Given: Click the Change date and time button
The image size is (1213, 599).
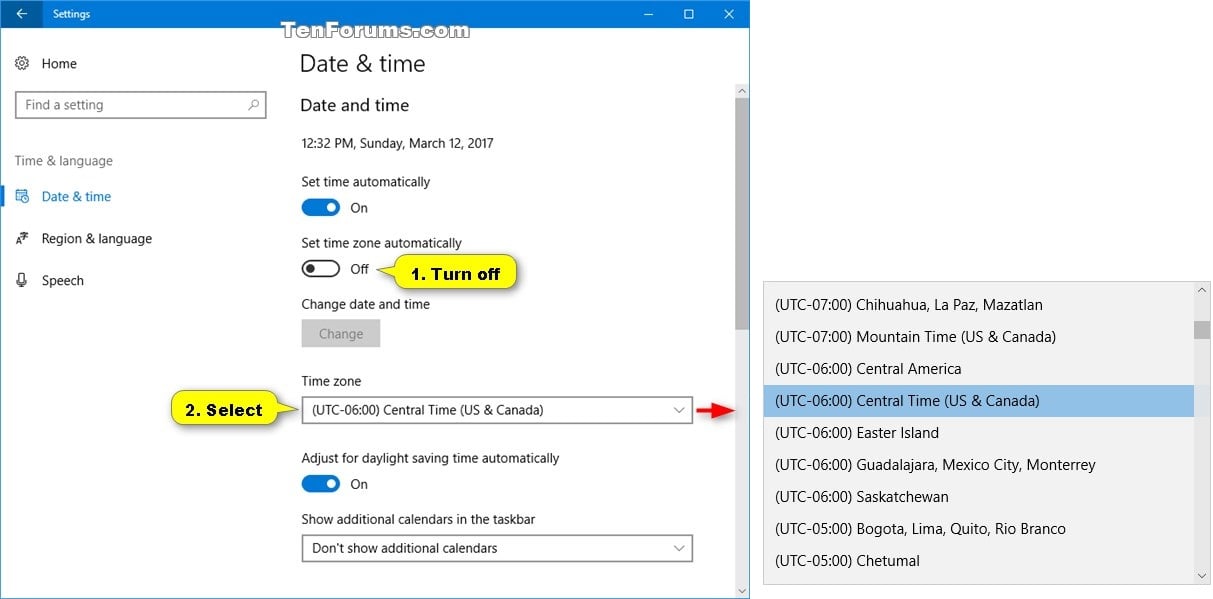Looking at the screenshot, I should tap(341, 334).
